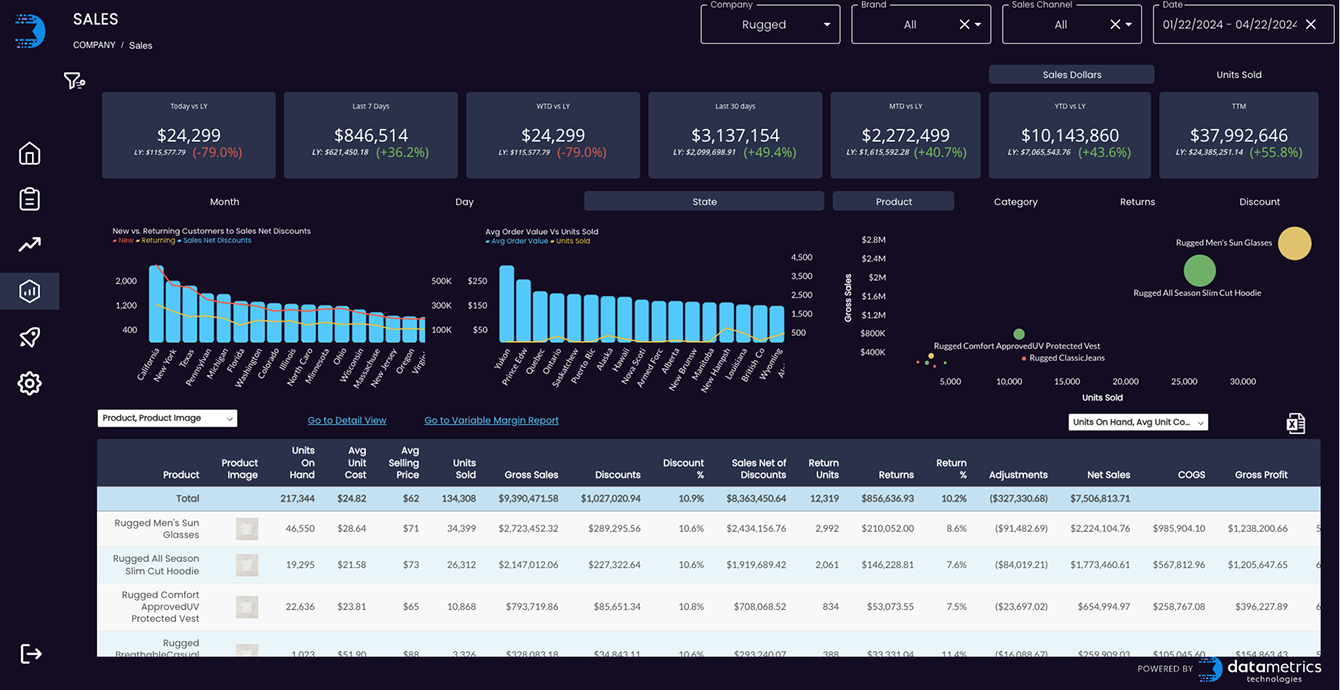
Task: Select the Category chart tab
Action: [1016, 202]
